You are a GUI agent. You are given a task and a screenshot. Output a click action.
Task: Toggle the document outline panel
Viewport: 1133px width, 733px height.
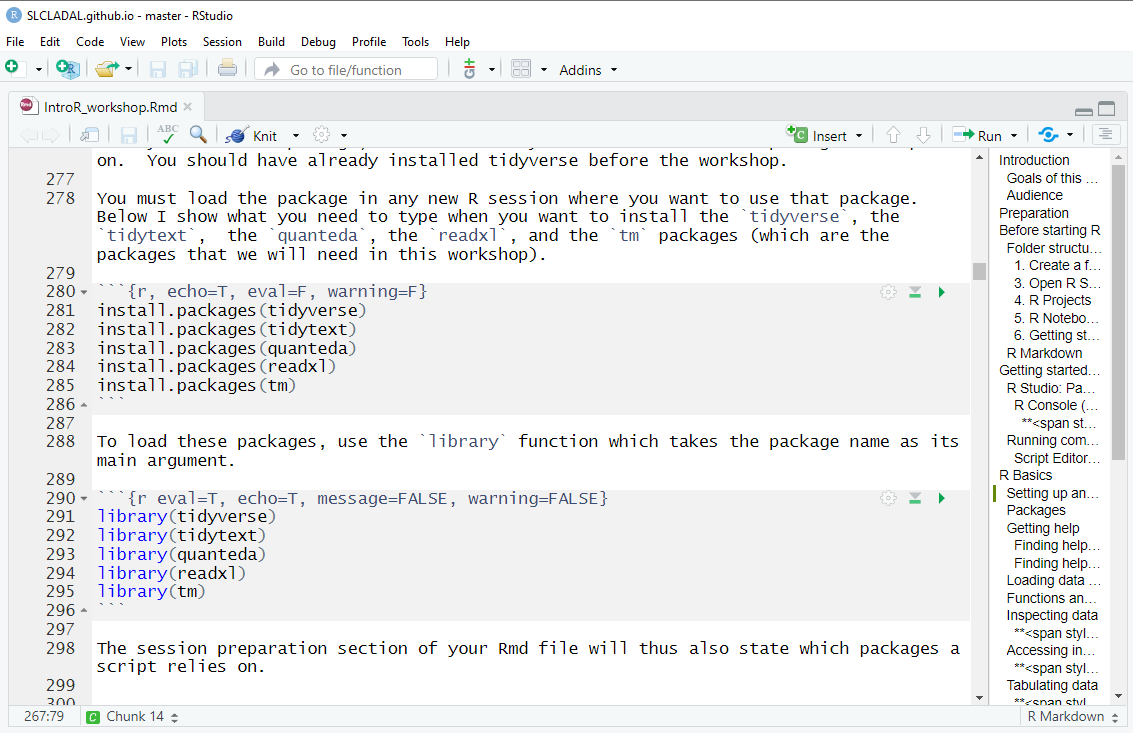[1105, 135]
